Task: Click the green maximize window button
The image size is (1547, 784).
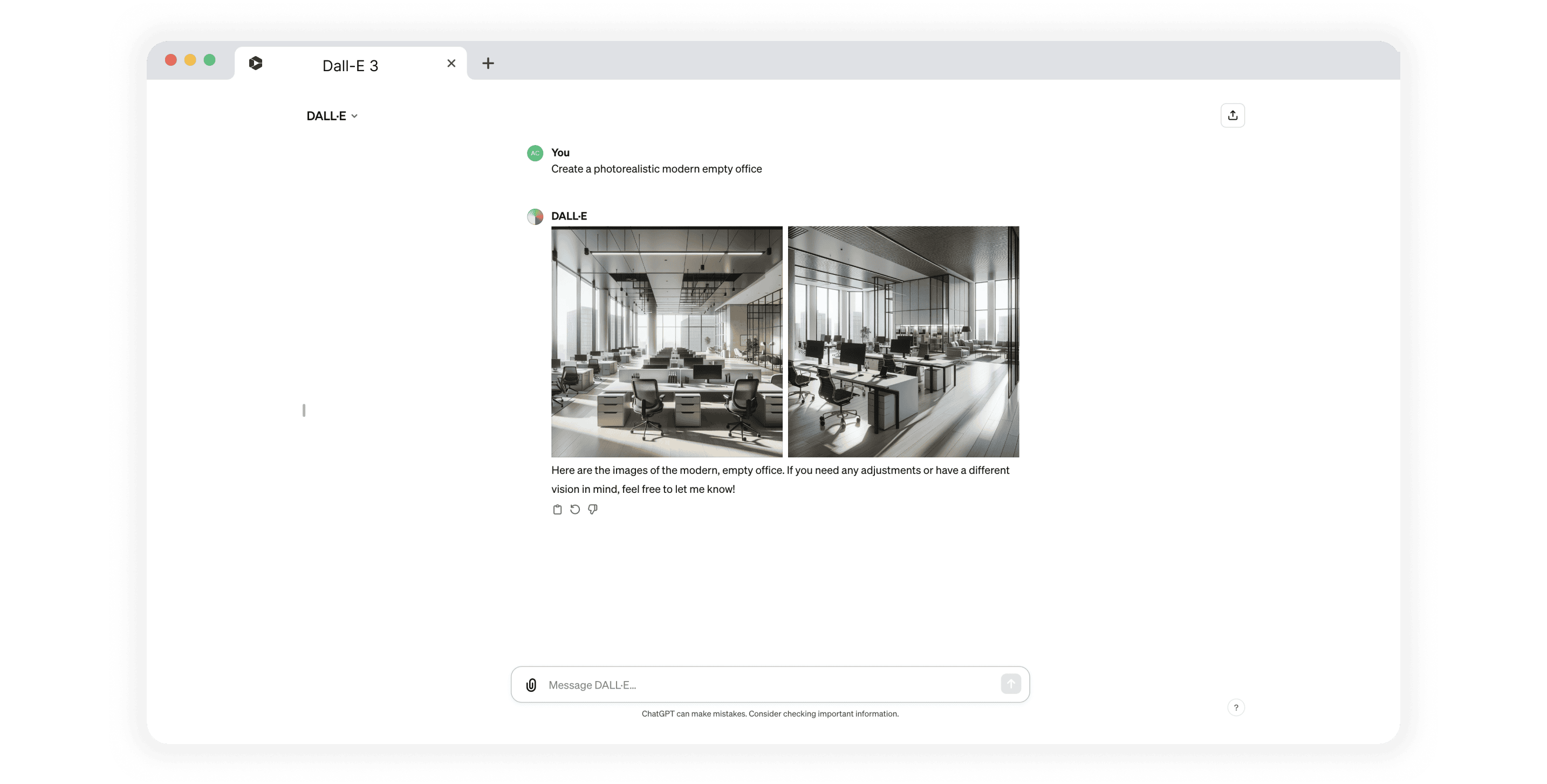Action: point(210,60)
